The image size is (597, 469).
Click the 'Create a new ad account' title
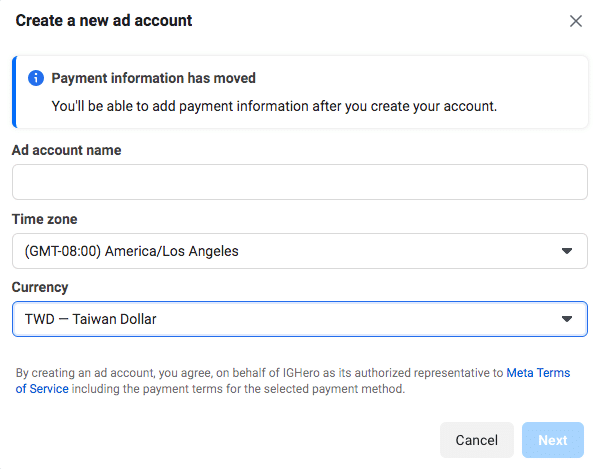[x=104, y=21]
